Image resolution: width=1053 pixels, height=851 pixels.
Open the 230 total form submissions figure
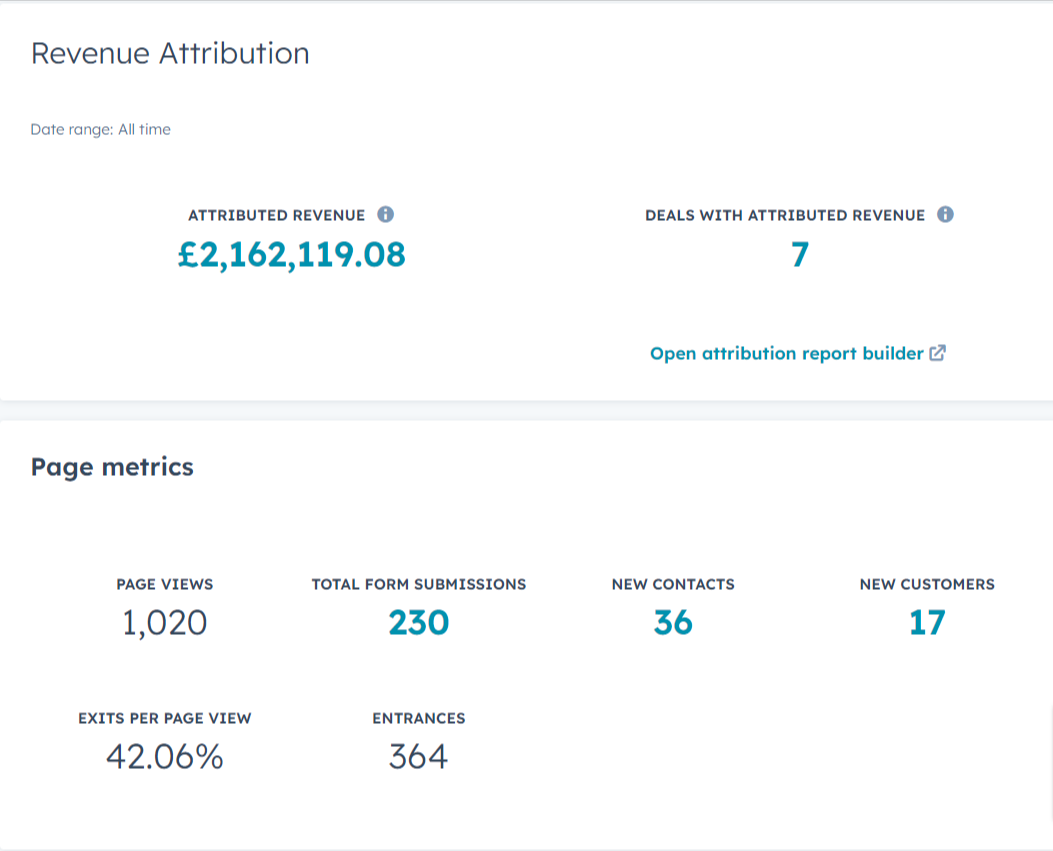pyautogui.click(x=419, y=623)
